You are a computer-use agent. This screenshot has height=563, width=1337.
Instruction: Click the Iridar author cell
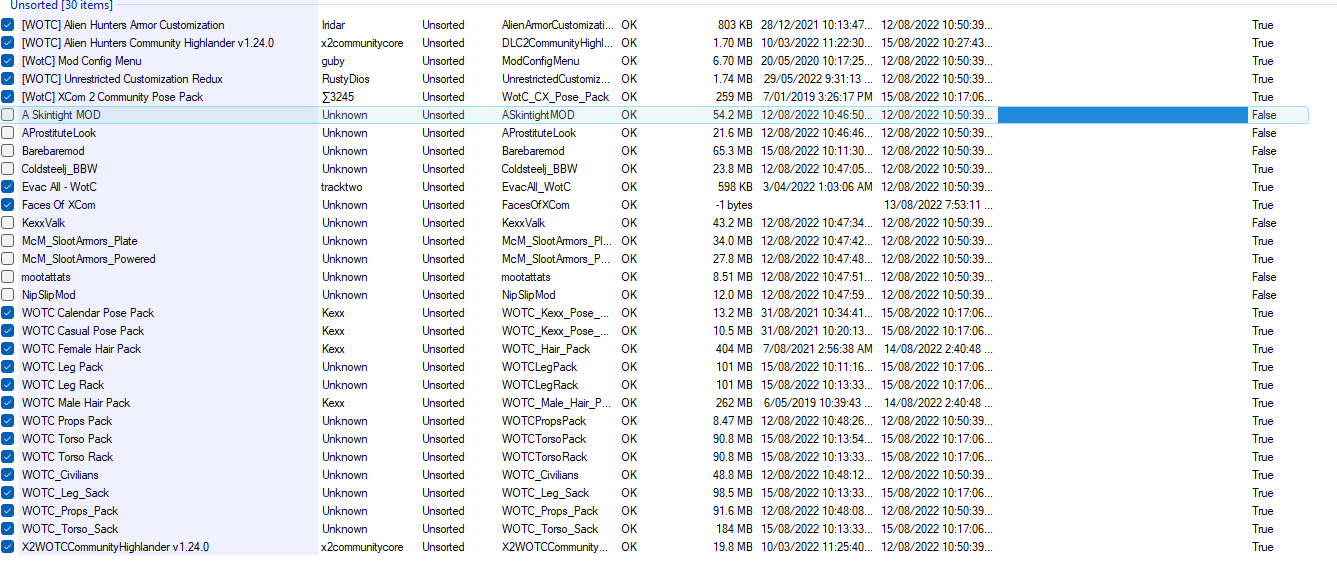coord(333,25)
